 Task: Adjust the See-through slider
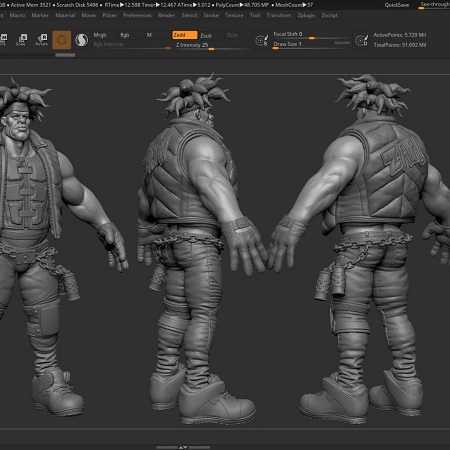[x=434, y=5]
